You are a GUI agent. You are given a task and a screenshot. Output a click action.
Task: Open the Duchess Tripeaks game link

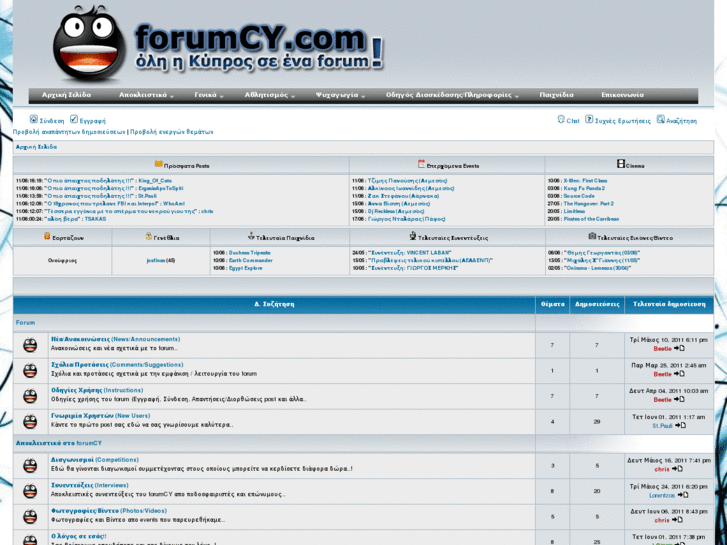coord(250,253)
